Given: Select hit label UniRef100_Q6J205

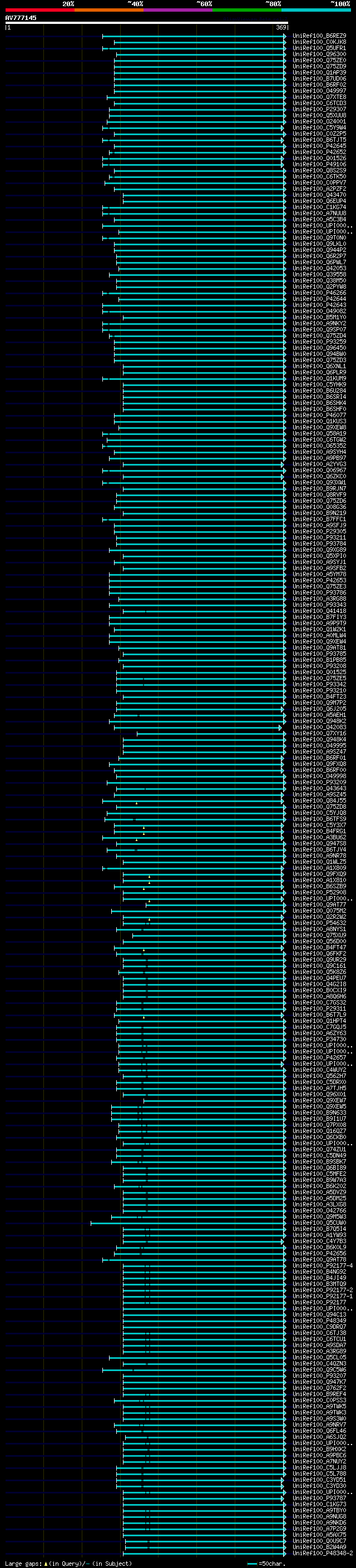Looking at the screenshot, I should click(x=319, y=709).
